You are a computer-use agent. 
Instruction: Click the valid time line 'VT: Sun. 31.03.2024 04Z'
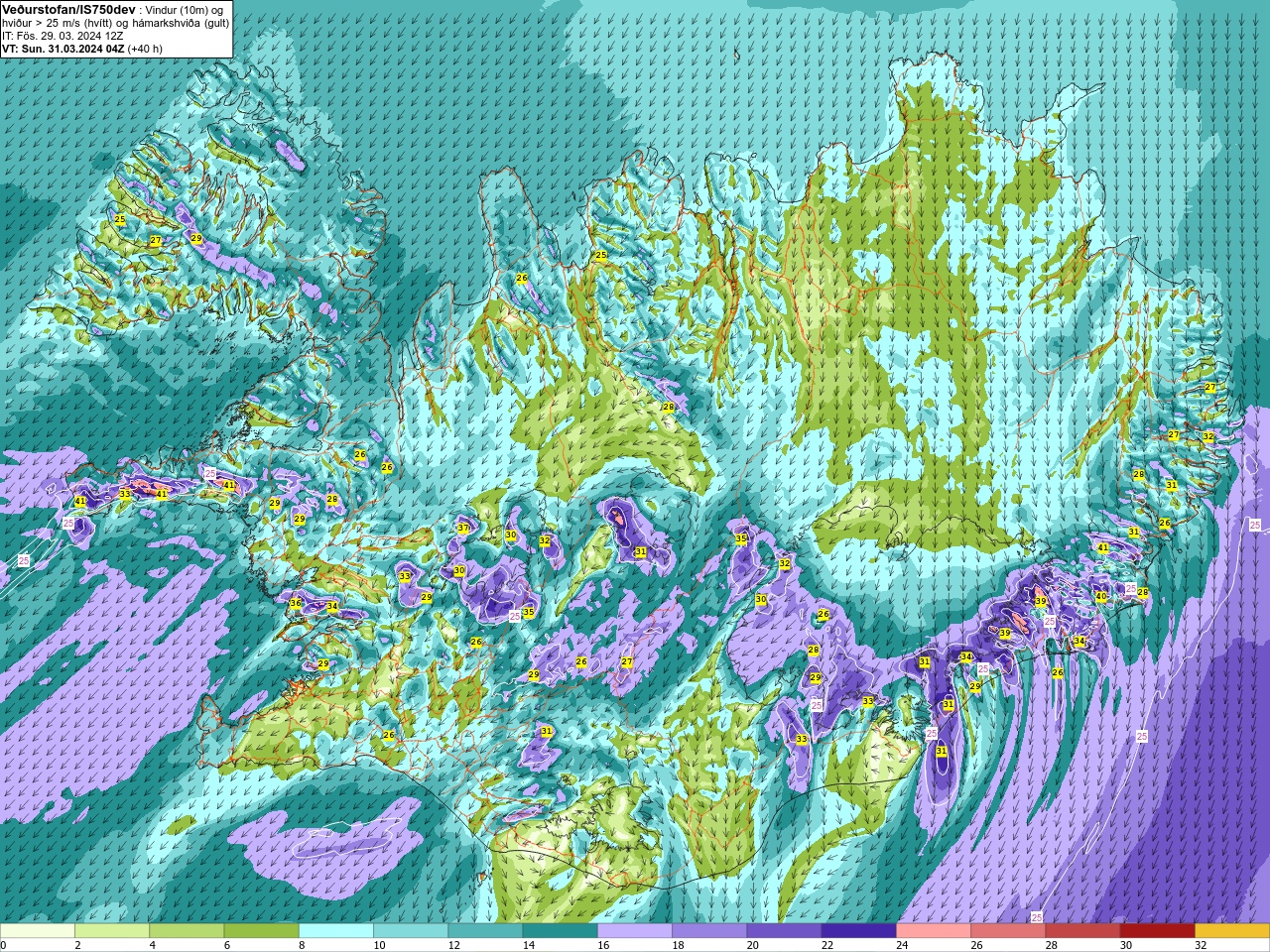point(63,48)
